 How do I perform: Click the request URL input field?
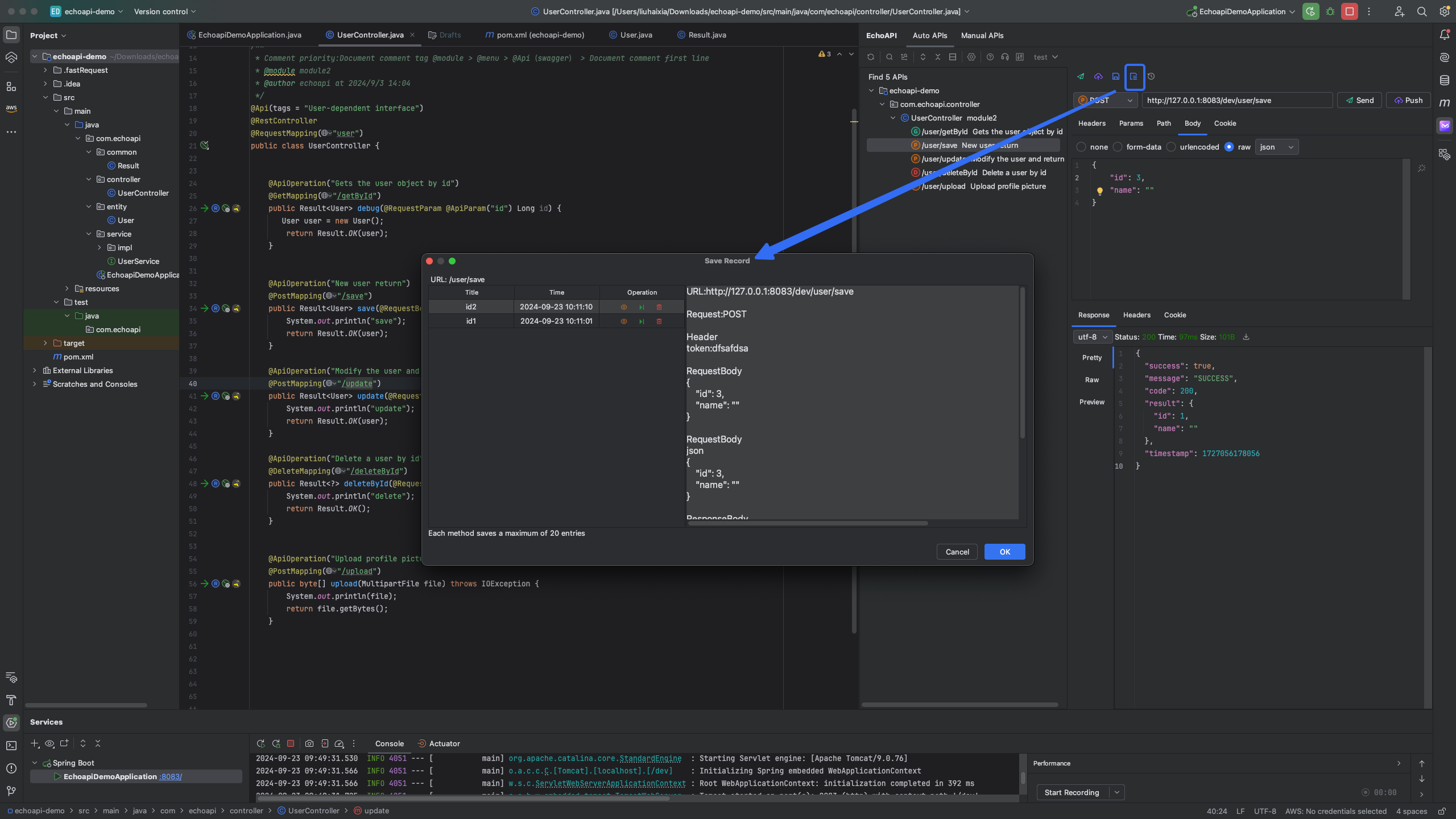1237,100
